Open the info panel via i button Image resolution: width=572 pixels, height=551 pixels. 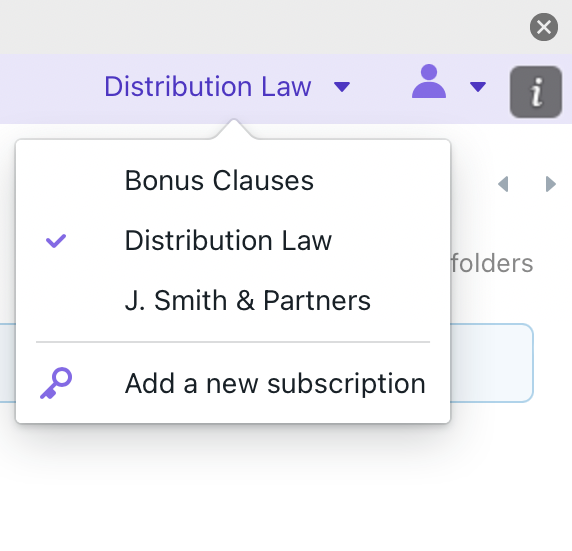click(536, 92)
